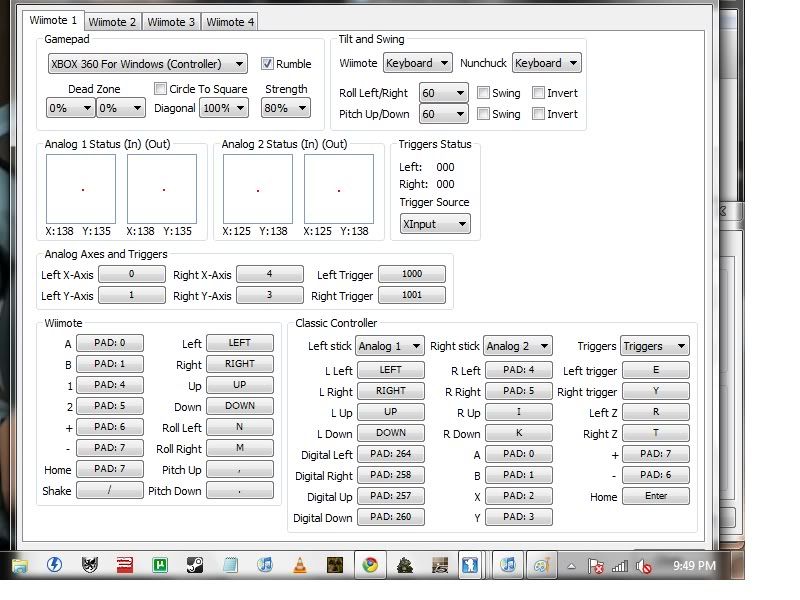The height and width of the screenshot is (600, 800).
Task: Switch to the Wiimote 4 tab
Action: [230, 22]
